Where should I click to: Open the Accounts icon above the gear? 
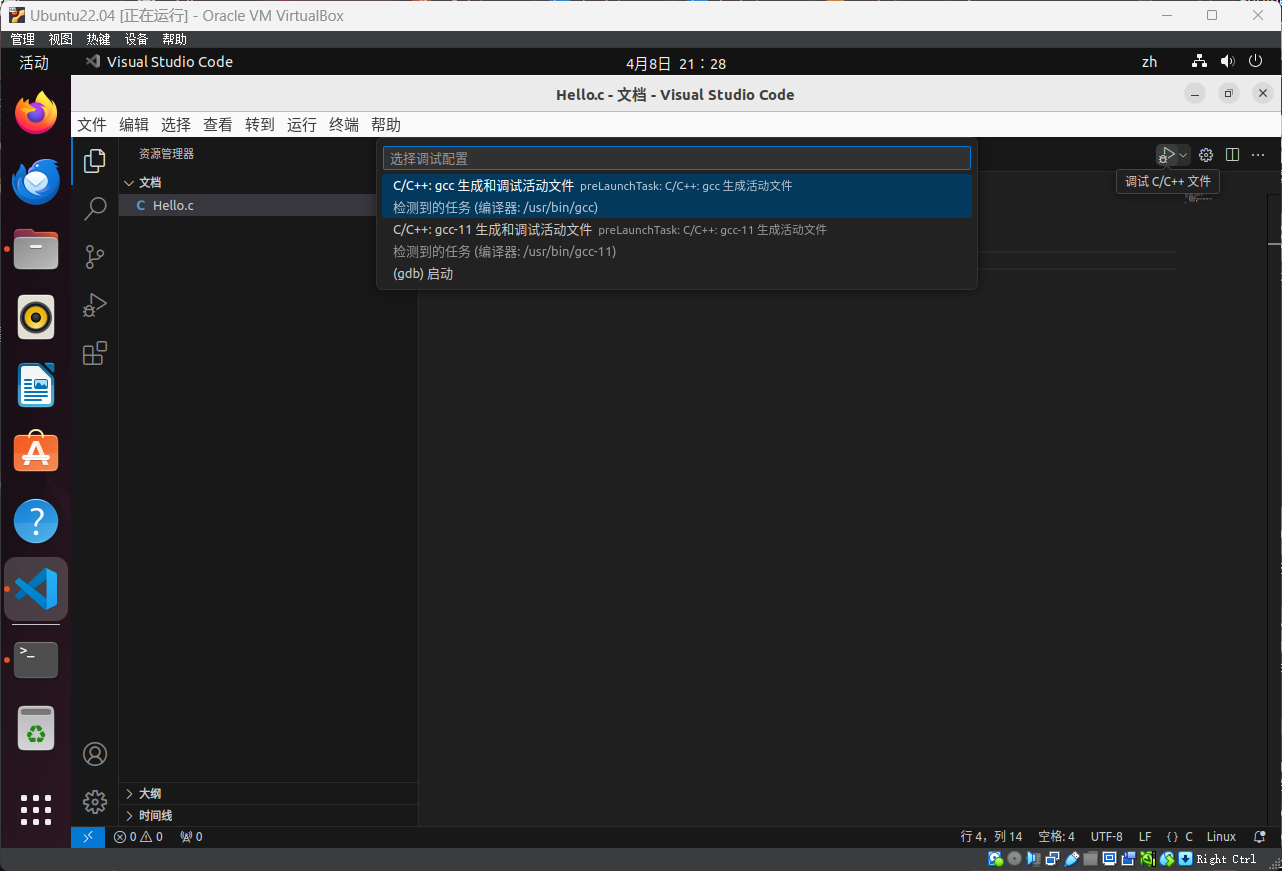(95, 754)
